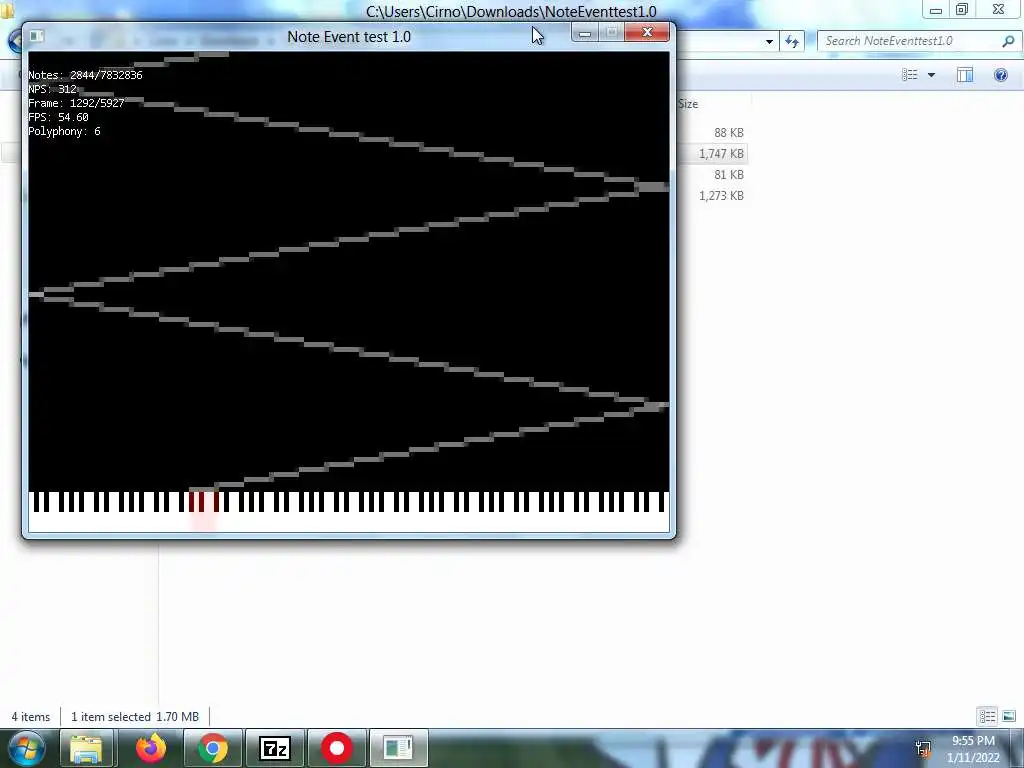Open the clock showing 9:55 PM

point(973,749)
